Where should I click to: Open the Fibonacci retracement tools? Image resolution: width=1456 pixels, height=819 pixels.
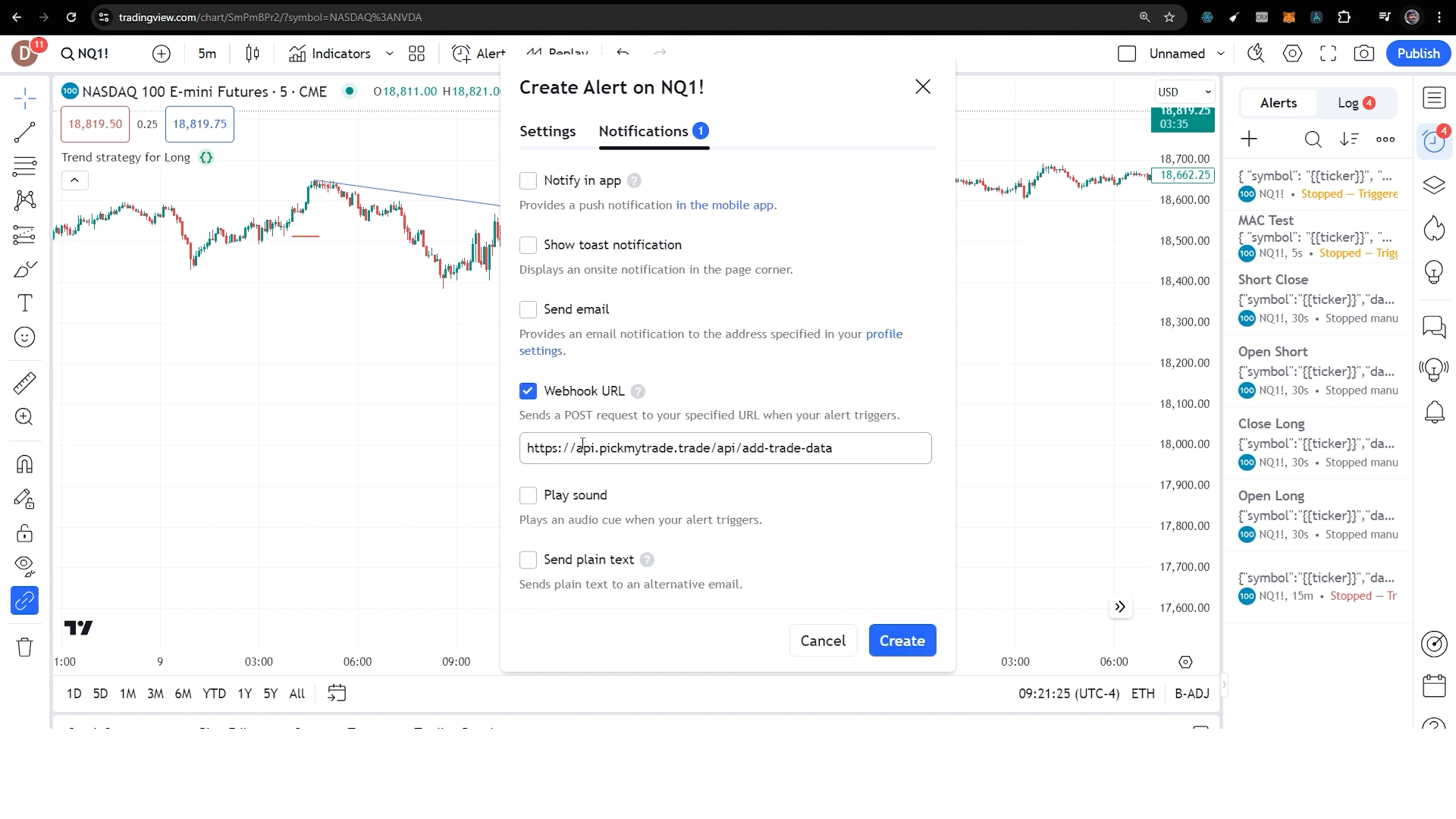click(x=25, y=166)
